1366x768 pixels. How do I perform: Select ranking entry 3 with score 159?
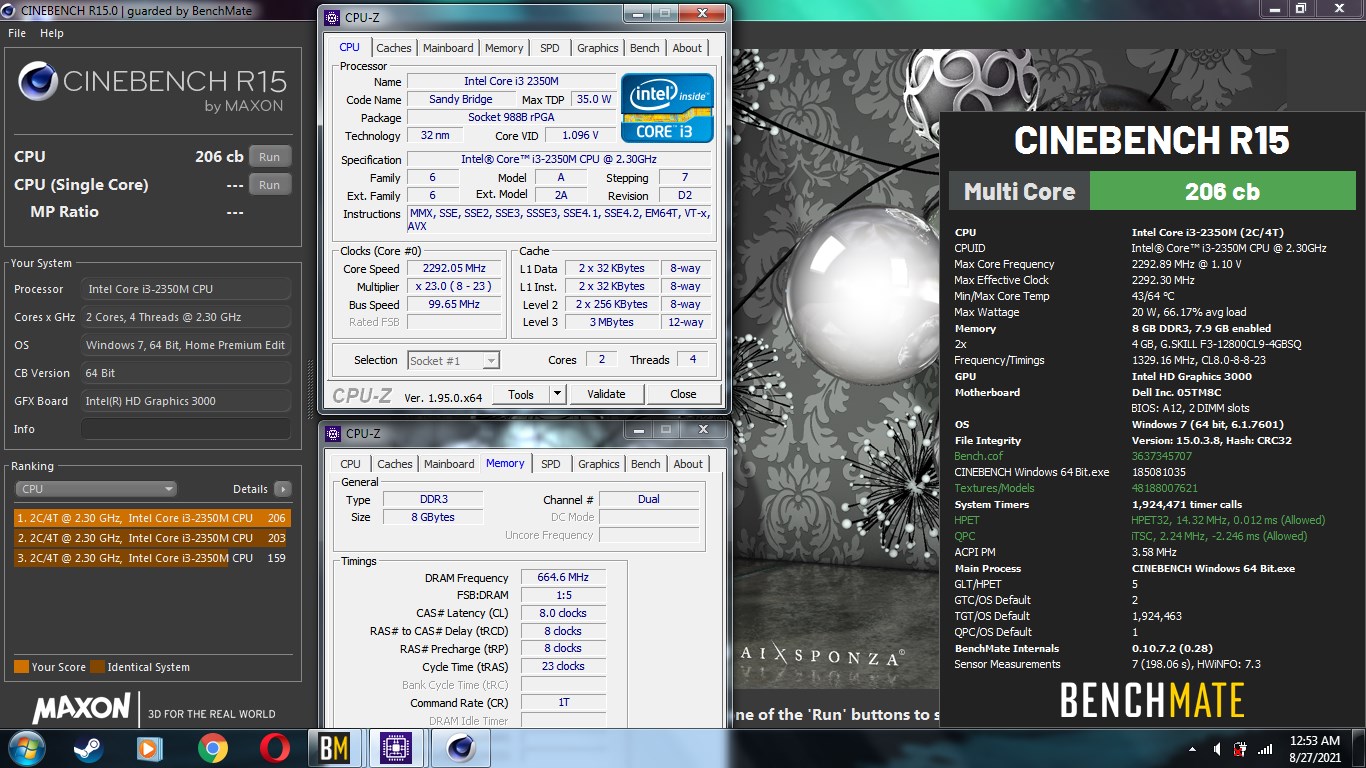[x=151, y=558]
